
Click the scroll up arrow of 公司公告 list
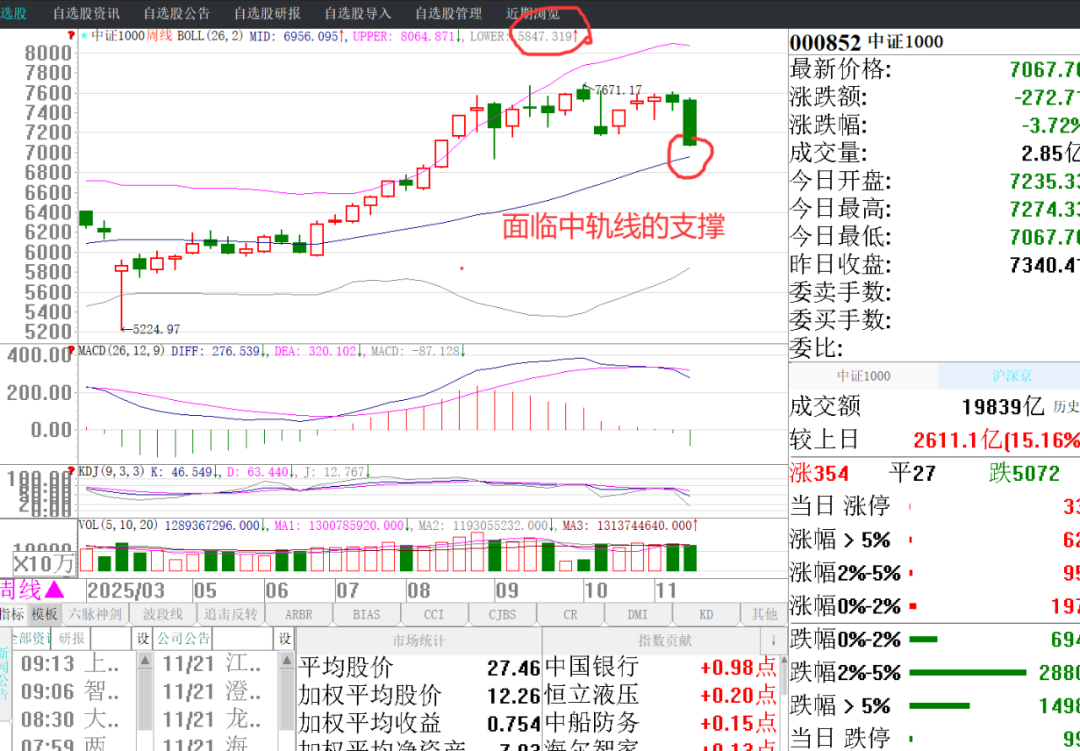(x=287, y=661)
